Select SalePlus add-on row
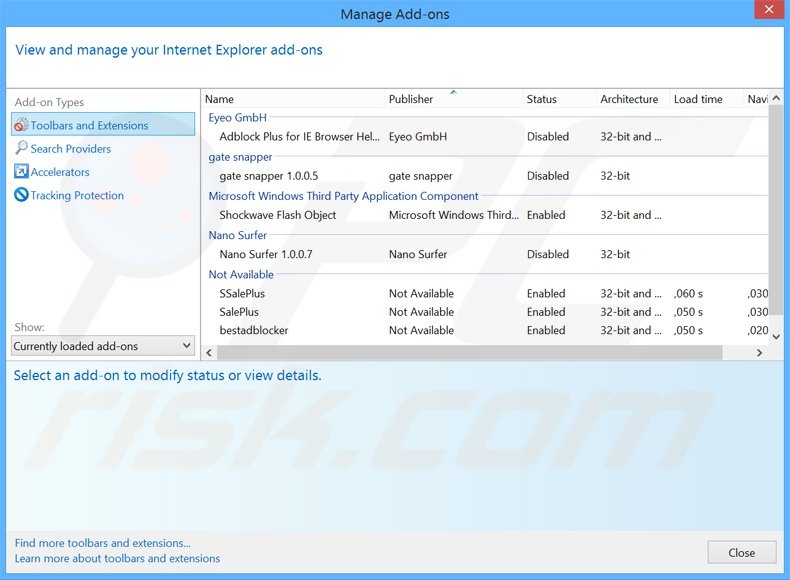The width and height of the screenshot is (790, 580). coord(486,312)
